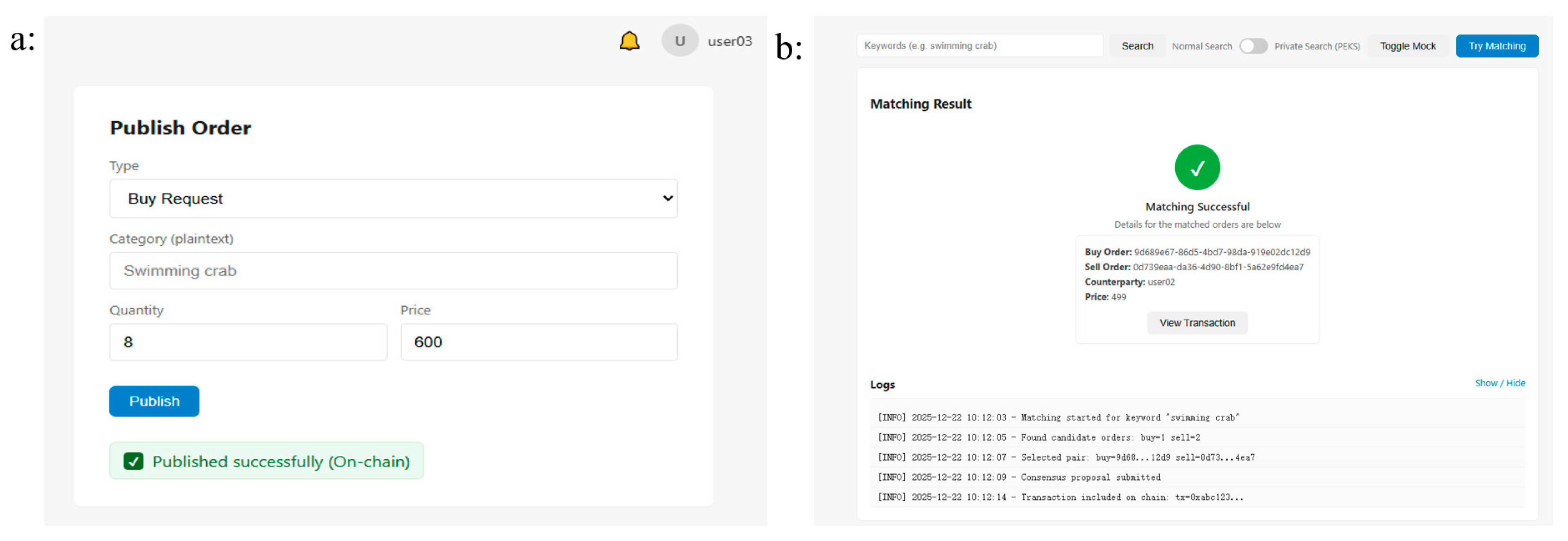Click the checkmark in Published successfully banner
The image size is (1568, 541).
point(133,461)
